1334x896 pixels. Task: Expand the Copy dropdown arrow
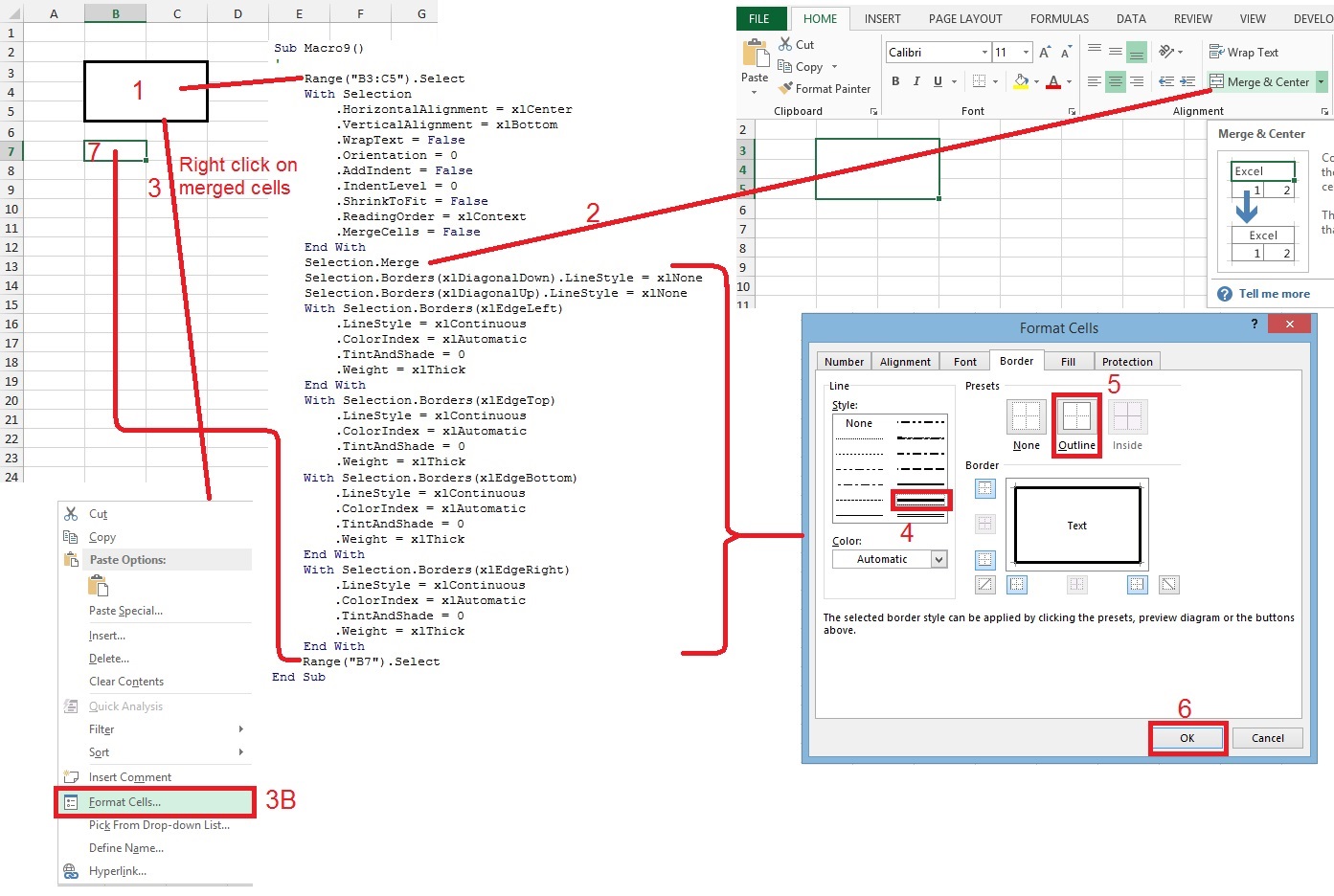[x=834, y=67]
